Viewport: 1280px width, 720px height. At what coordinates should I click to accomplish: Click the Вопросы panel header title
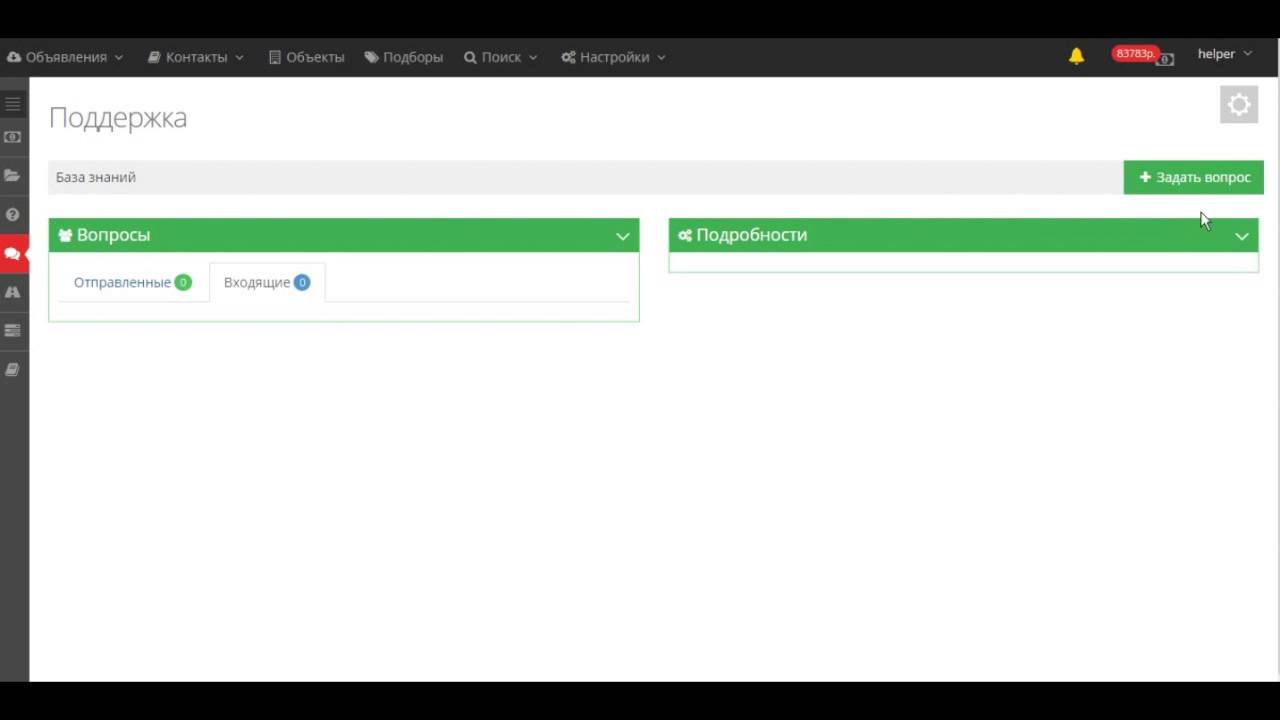[113, 235]
